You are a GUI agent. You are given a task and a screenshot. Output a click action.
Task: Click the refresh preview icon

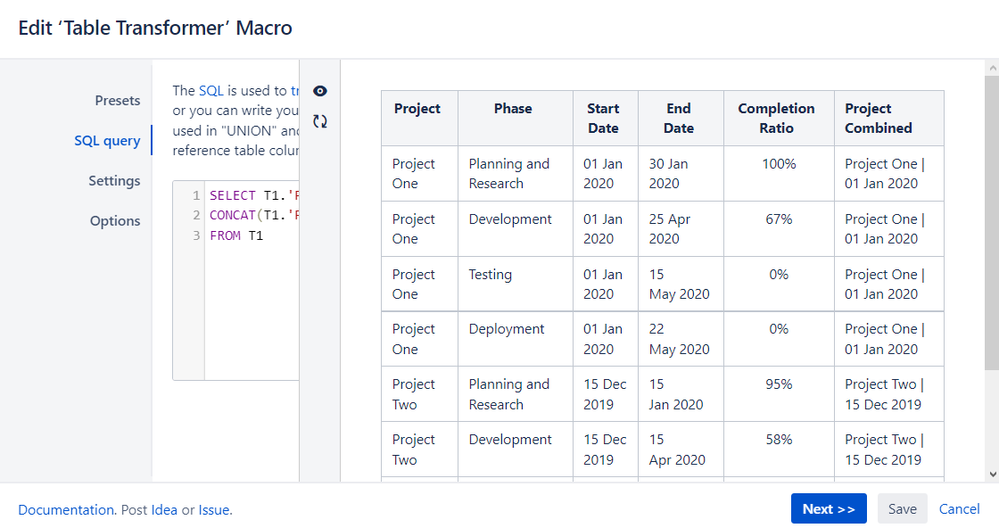click(320, 121)
